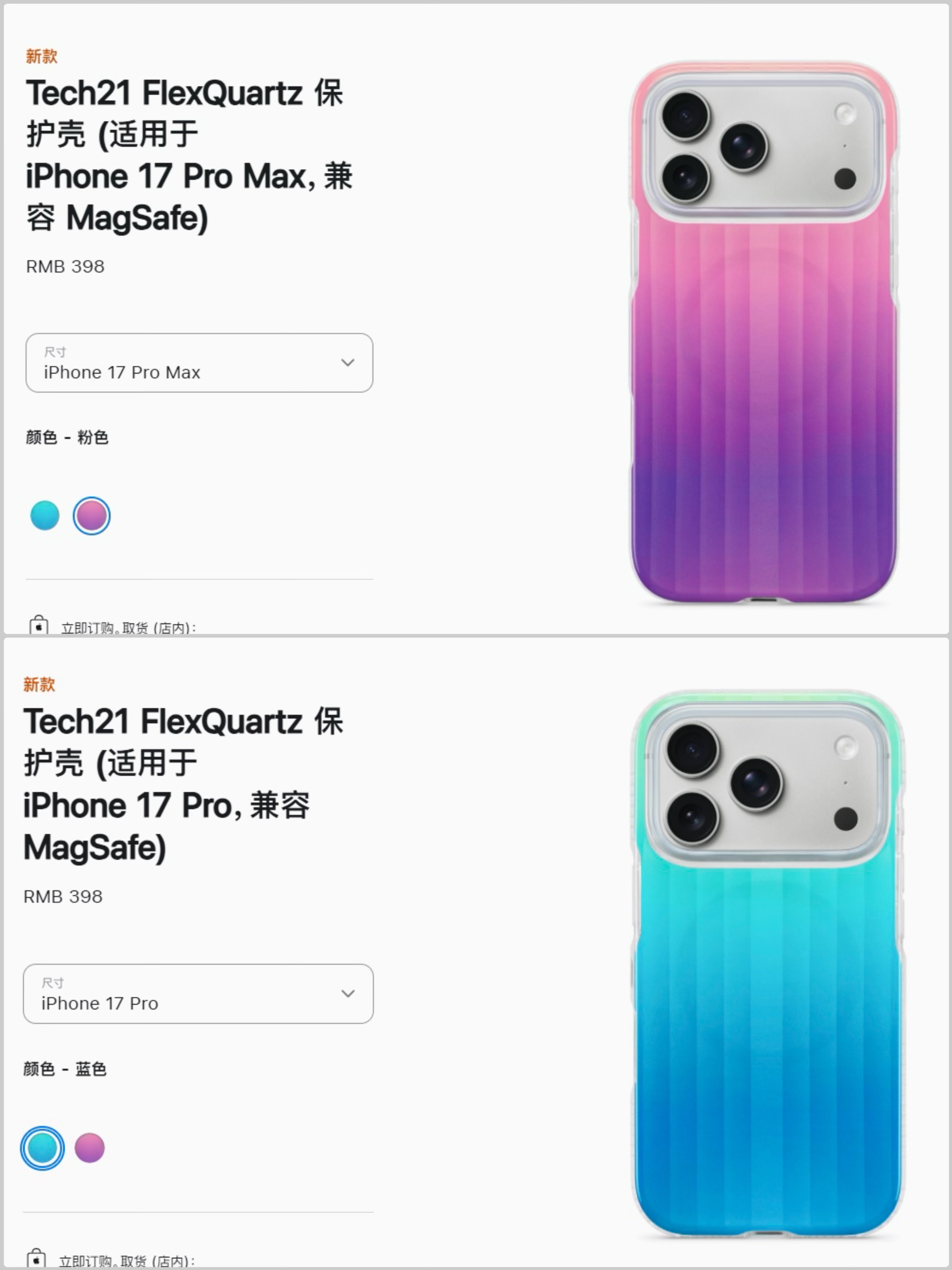Click the RMB 398 price of the pink case
Image resolution: width=952 pixels, height=1270 pixels.
tap(66, 266)
